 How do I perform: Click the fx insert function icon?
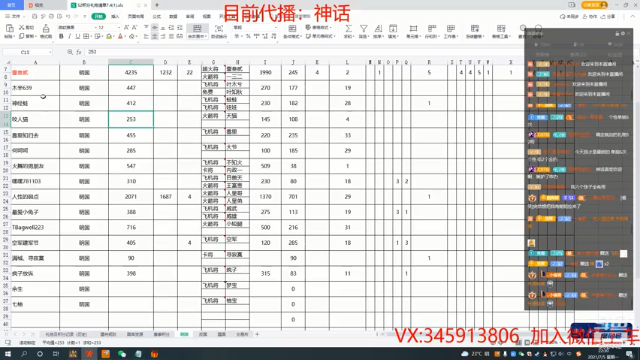79,52
